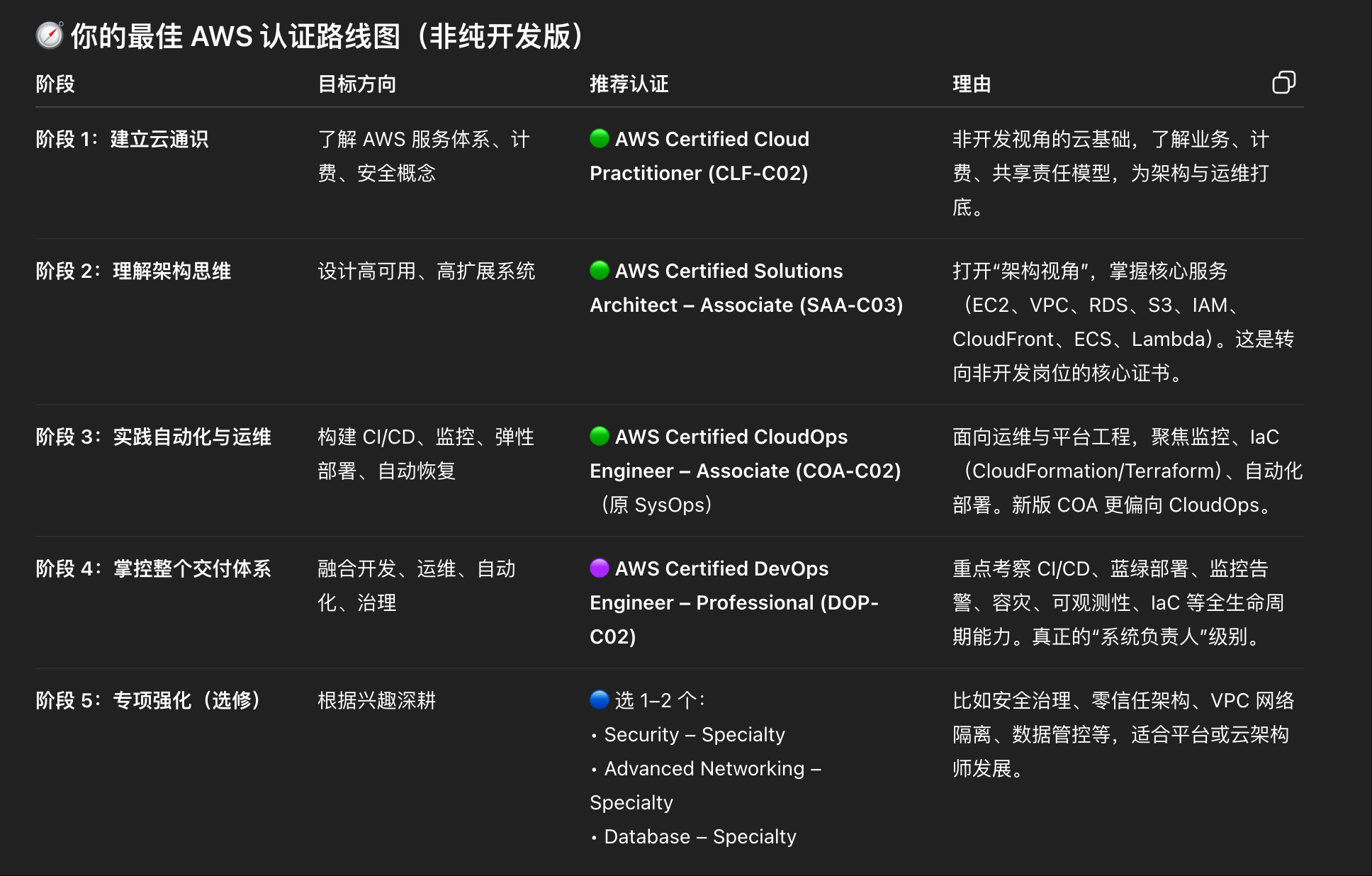1372x876 pixels.
Task: Click AWS Certified Cloud Practitioner (CLF-C02) text
Action: click(700, 156)
